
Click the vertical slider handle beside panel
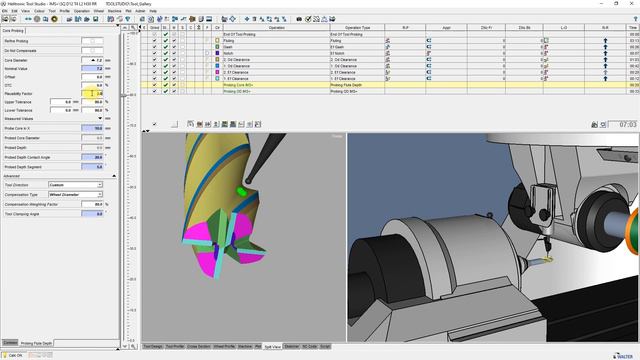click(x=124, y=96)
